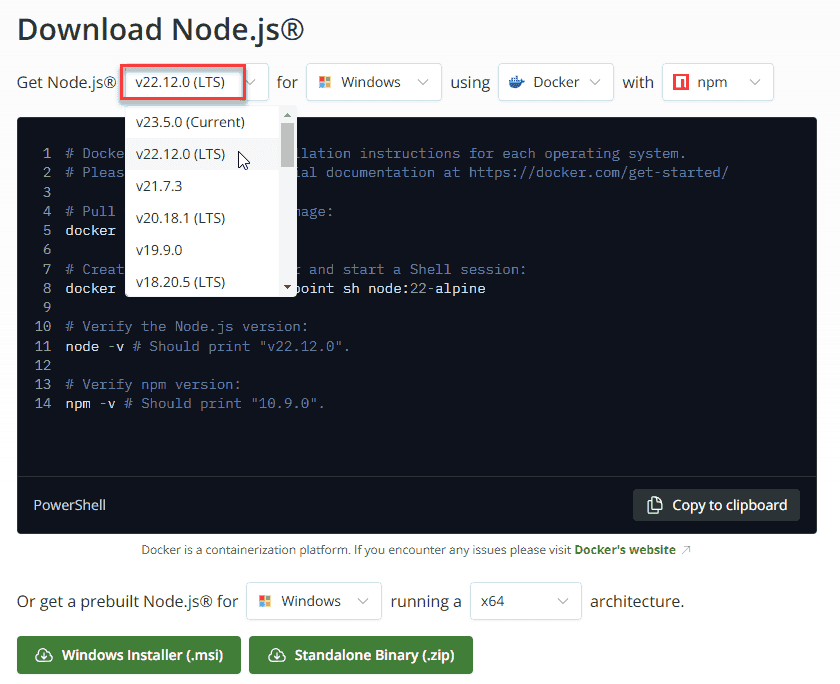Click the node -v code line 11
Viewport: 840px width, 684px height.
[x=208, y=347]
